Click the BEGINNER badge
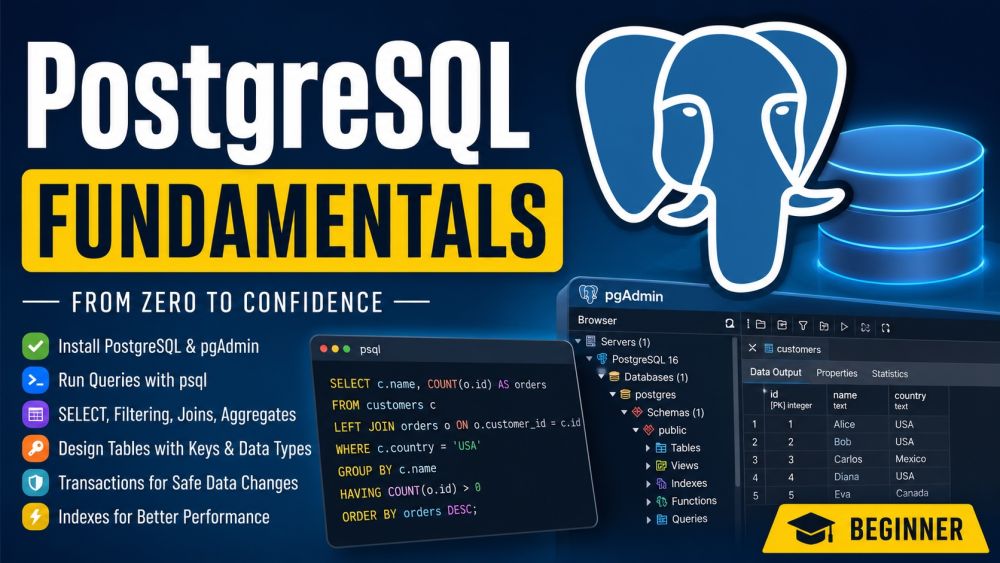The image size is (1000, 563). (877, 529)
